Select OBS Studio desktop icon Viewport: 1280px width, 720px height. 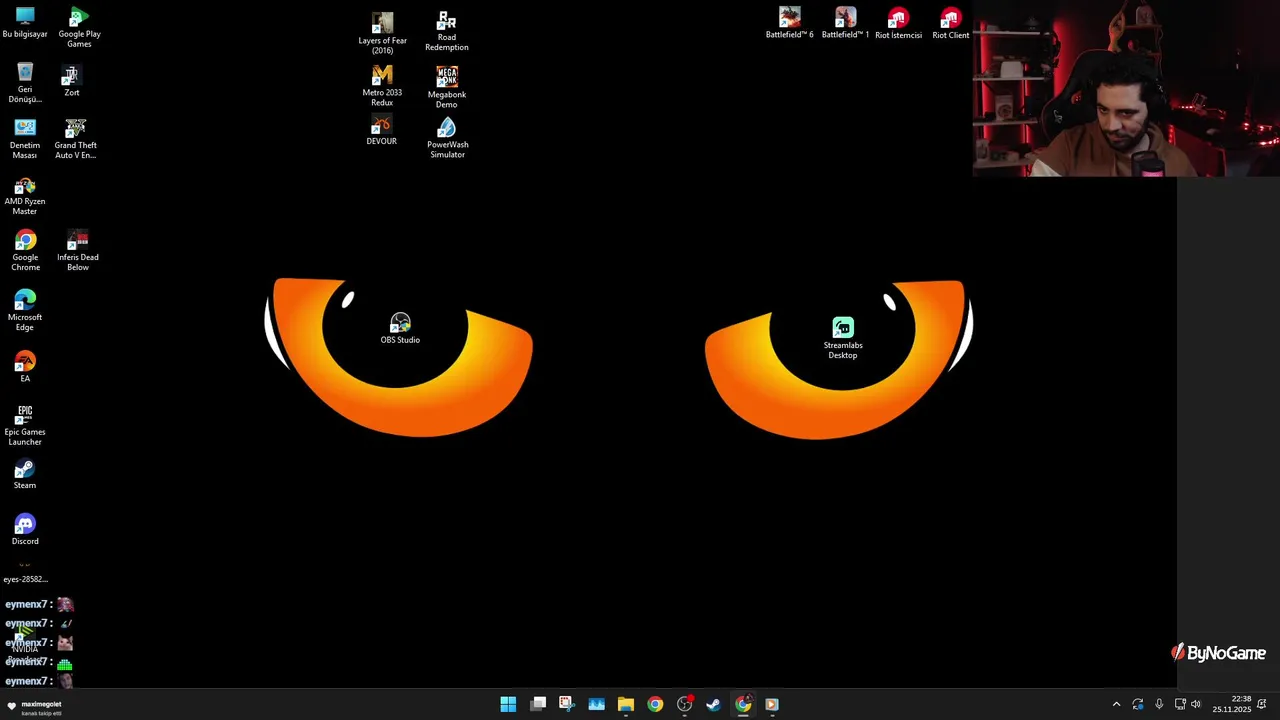(x=400, y=328)
